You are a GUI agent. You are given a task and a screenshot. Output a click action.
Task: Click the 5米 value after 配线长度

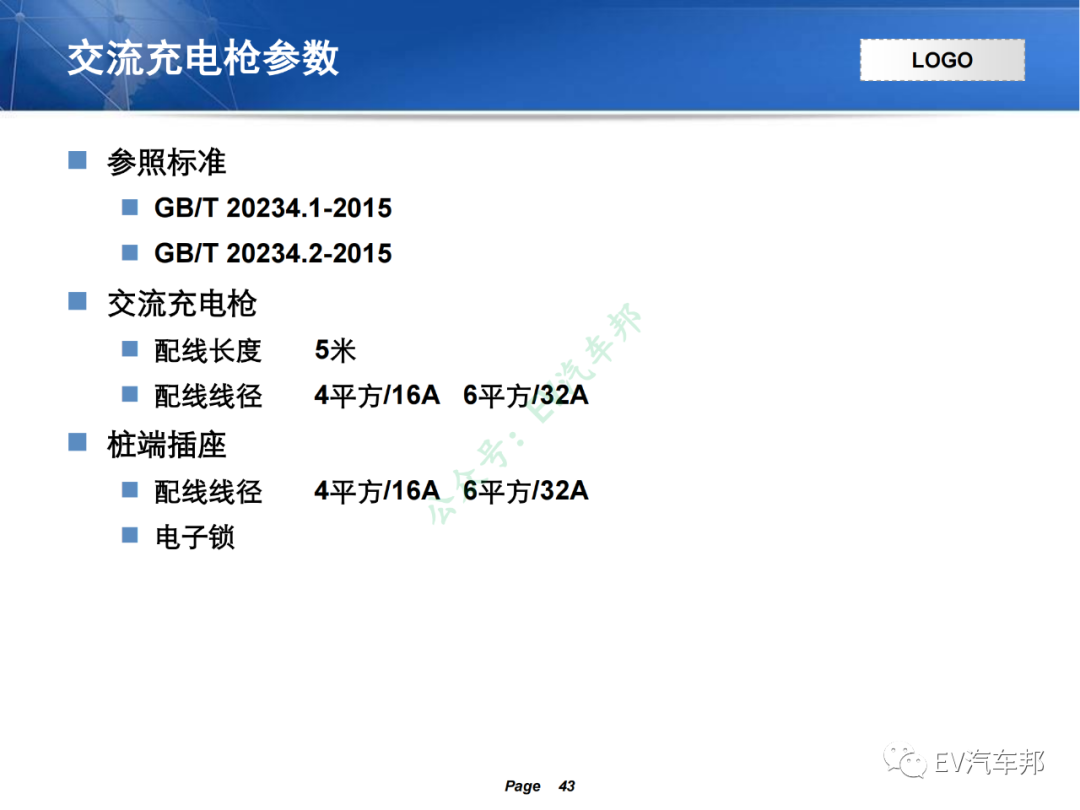coord(335,350)
